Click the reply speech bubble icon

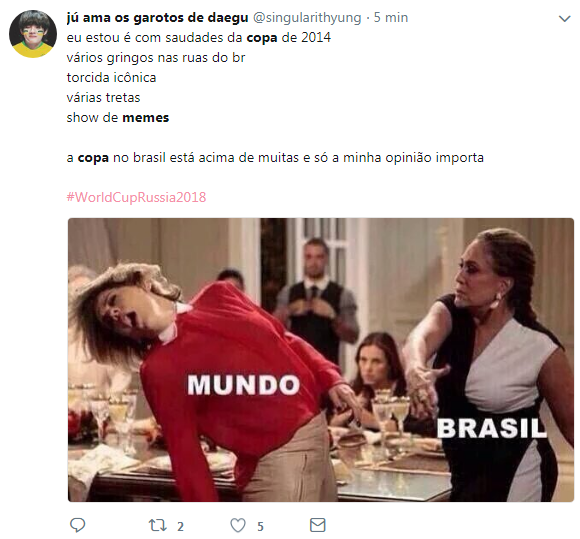tap(78, 525)
